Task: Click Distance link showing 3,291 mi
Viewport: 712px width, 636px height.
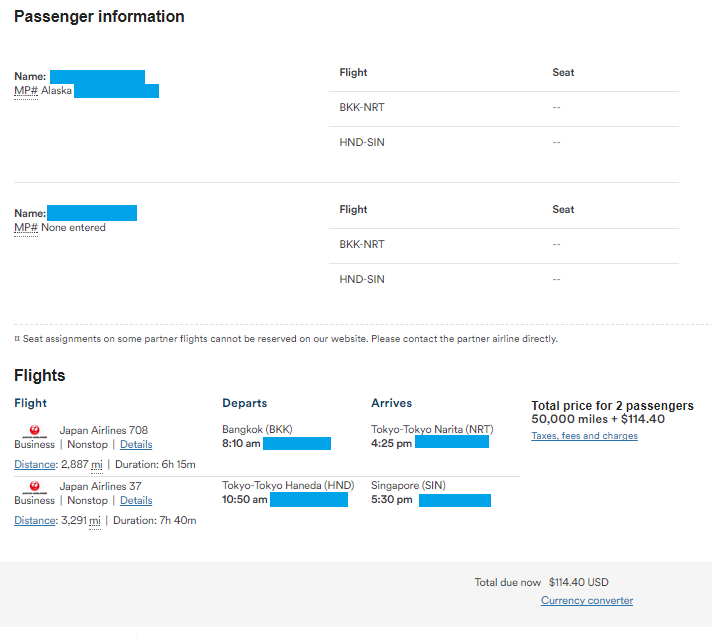Action: point(35,520)
